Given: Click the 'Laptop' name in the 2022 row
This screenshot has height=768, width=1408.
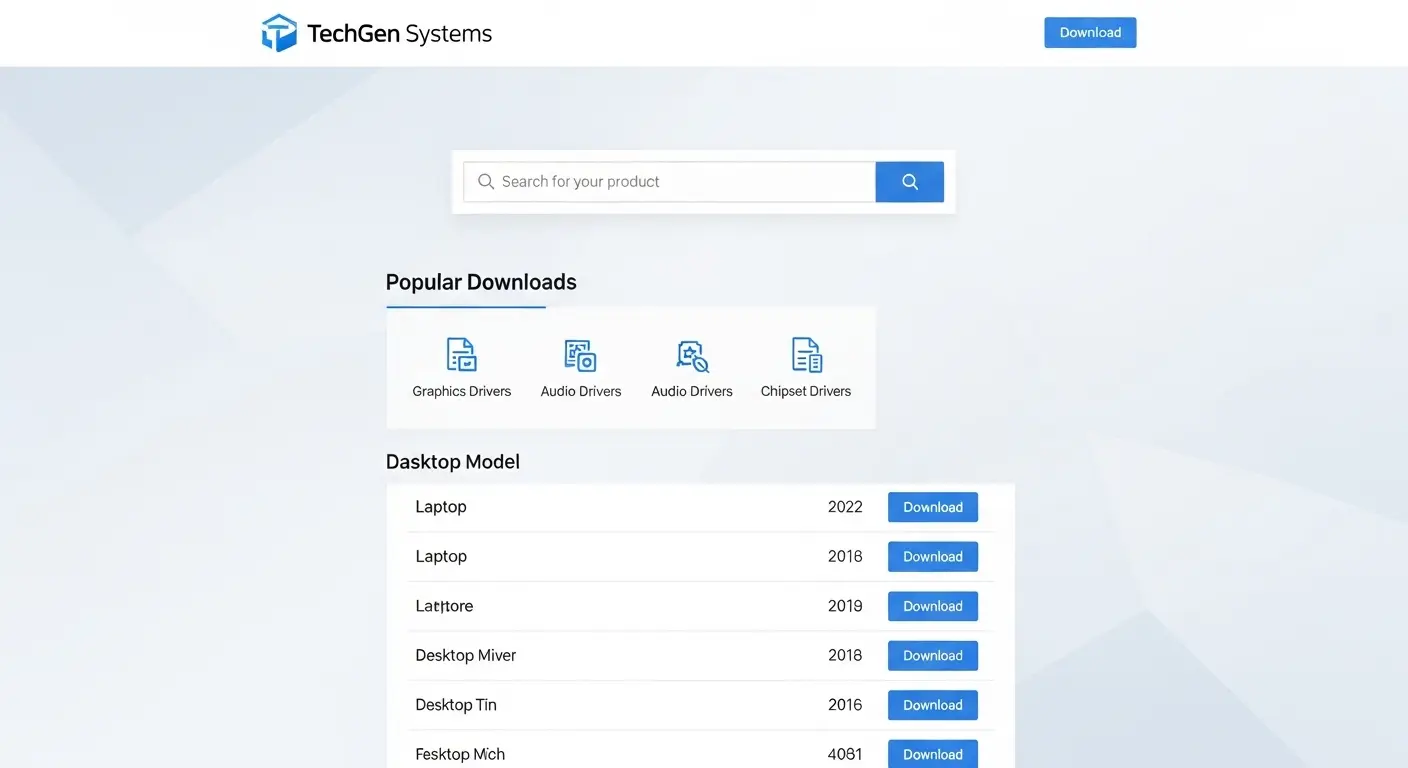Looking at the screenshot, I should [441, 507].
